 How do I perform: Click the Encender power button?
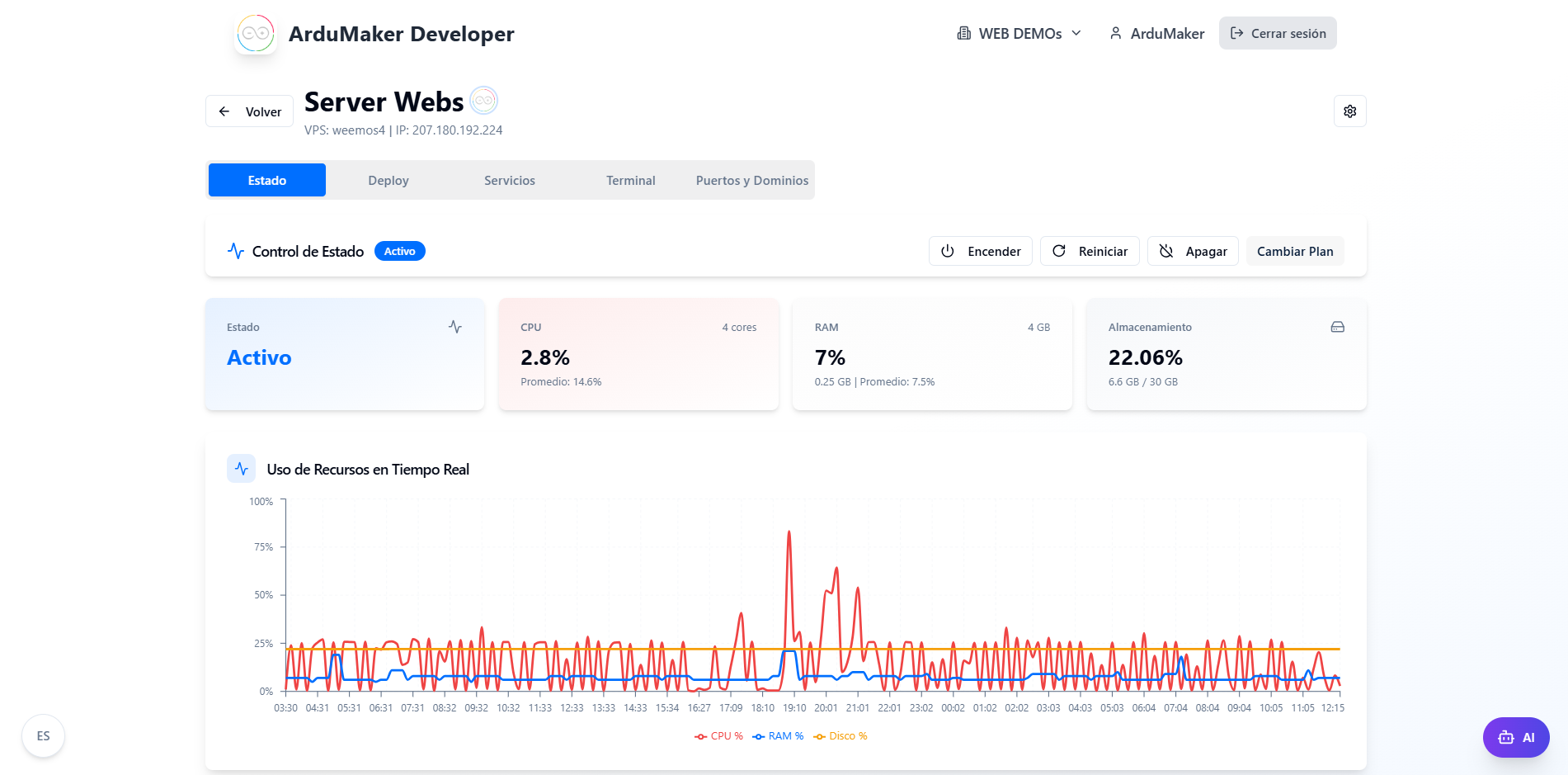click(x=981, y=251)
